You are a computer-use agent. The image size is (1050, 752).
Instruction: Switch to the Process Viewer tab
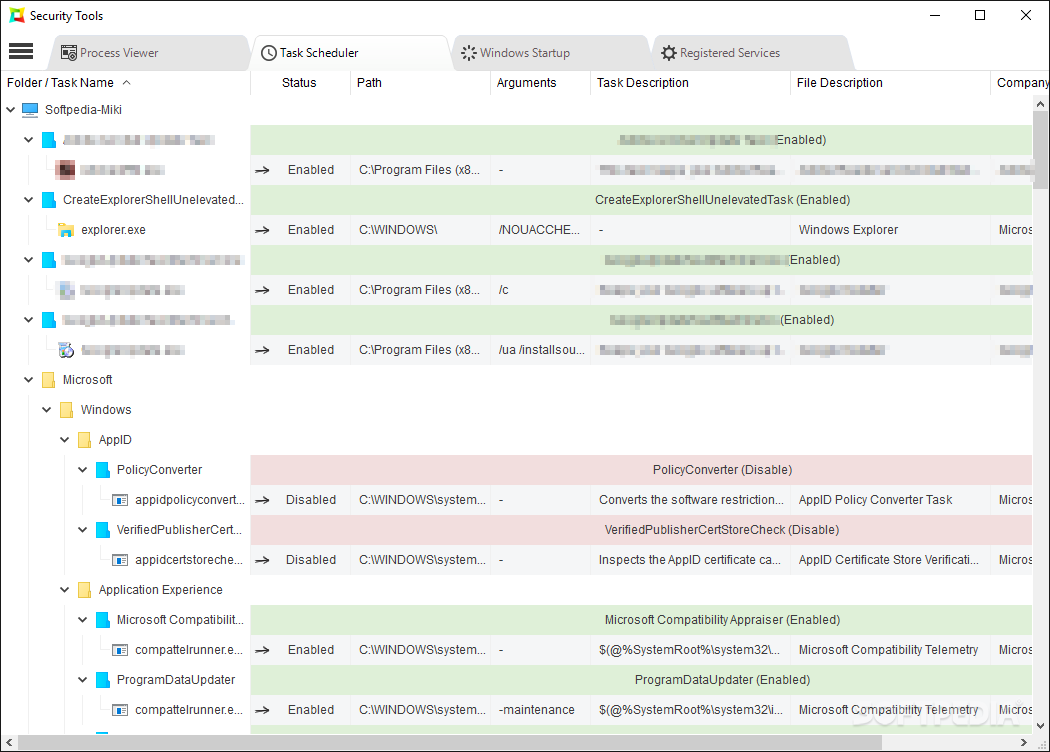click(x=148, y=53)
